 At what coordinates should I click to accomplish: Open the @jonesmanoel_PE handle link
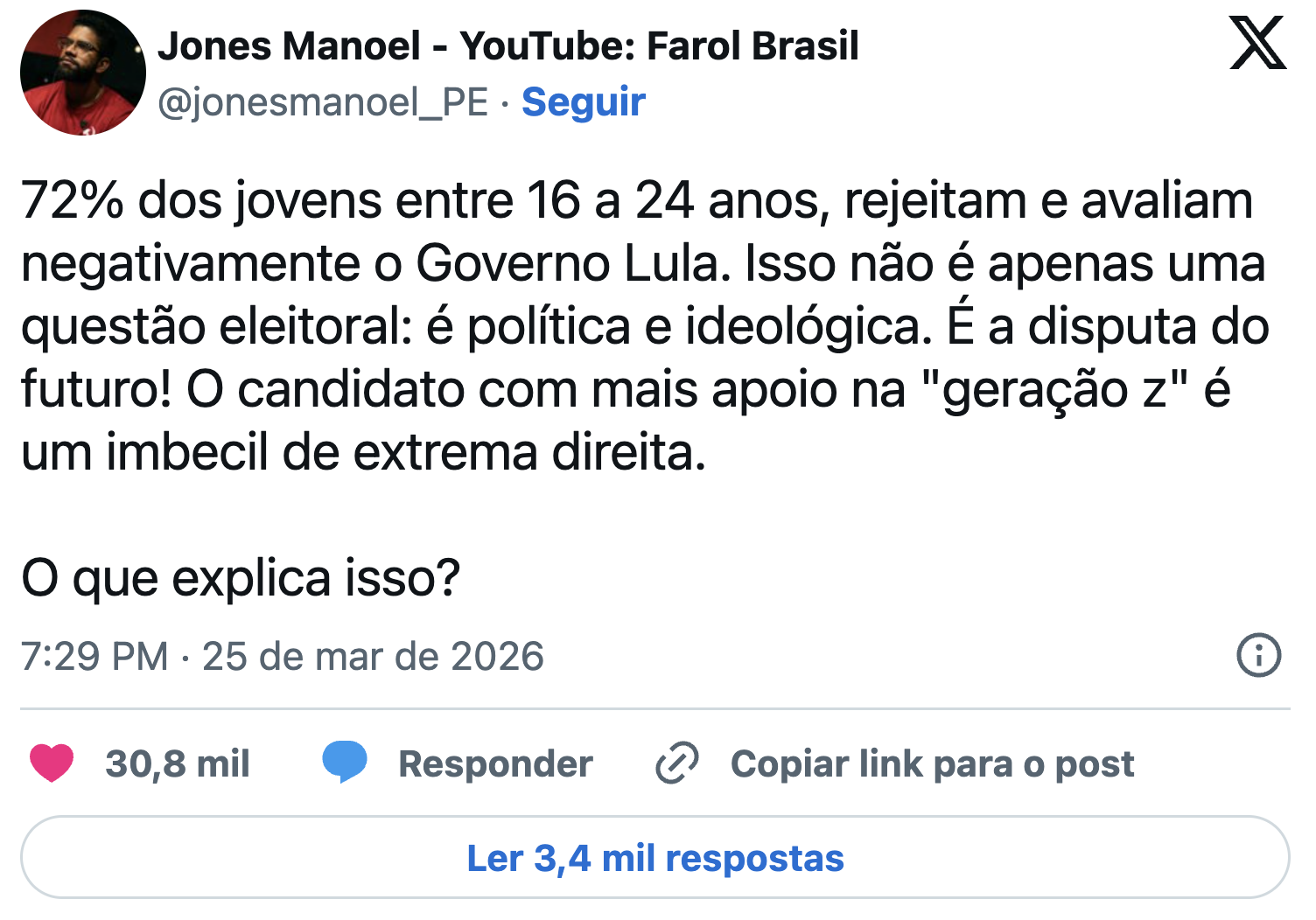[x=323, y=102]
